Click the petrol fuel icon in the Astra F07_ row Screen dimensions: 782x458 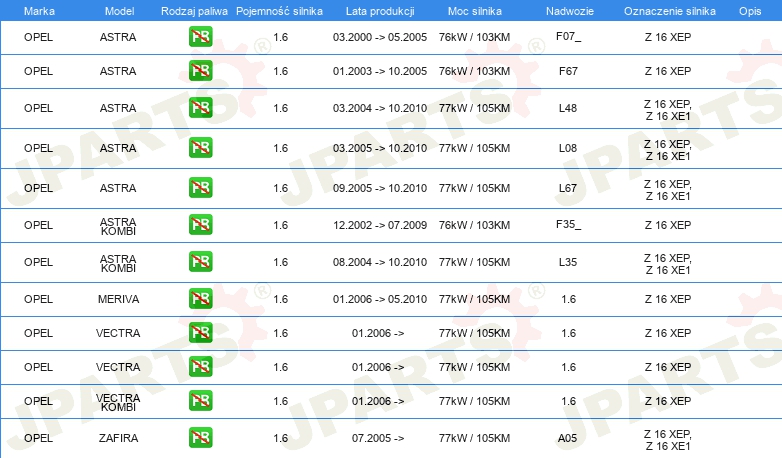(200, 37)
